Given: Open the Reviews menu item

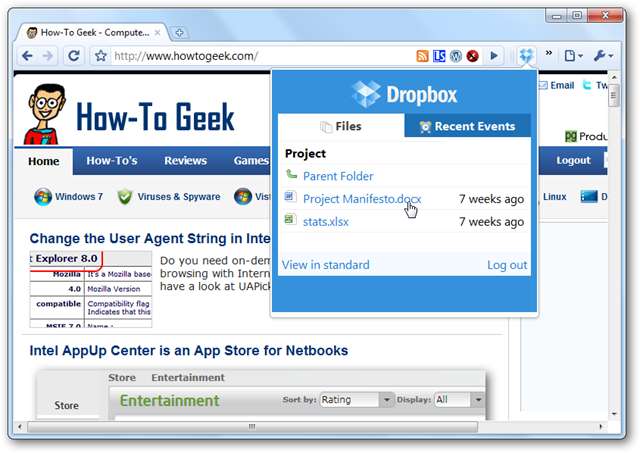Looking at the screenshot, I should click(185, 161).
